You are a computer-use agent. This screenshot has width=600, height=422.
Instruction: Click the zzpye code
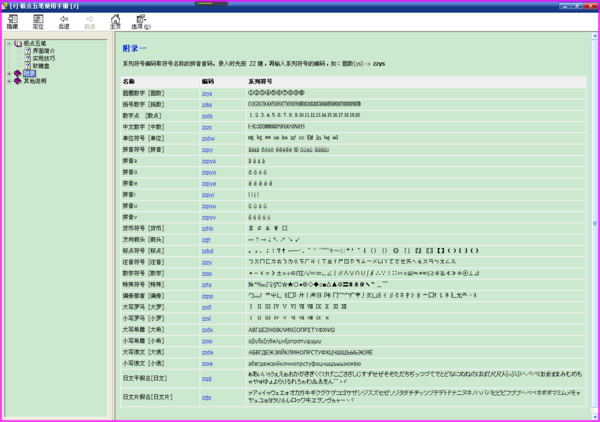[x=209, y=184]
